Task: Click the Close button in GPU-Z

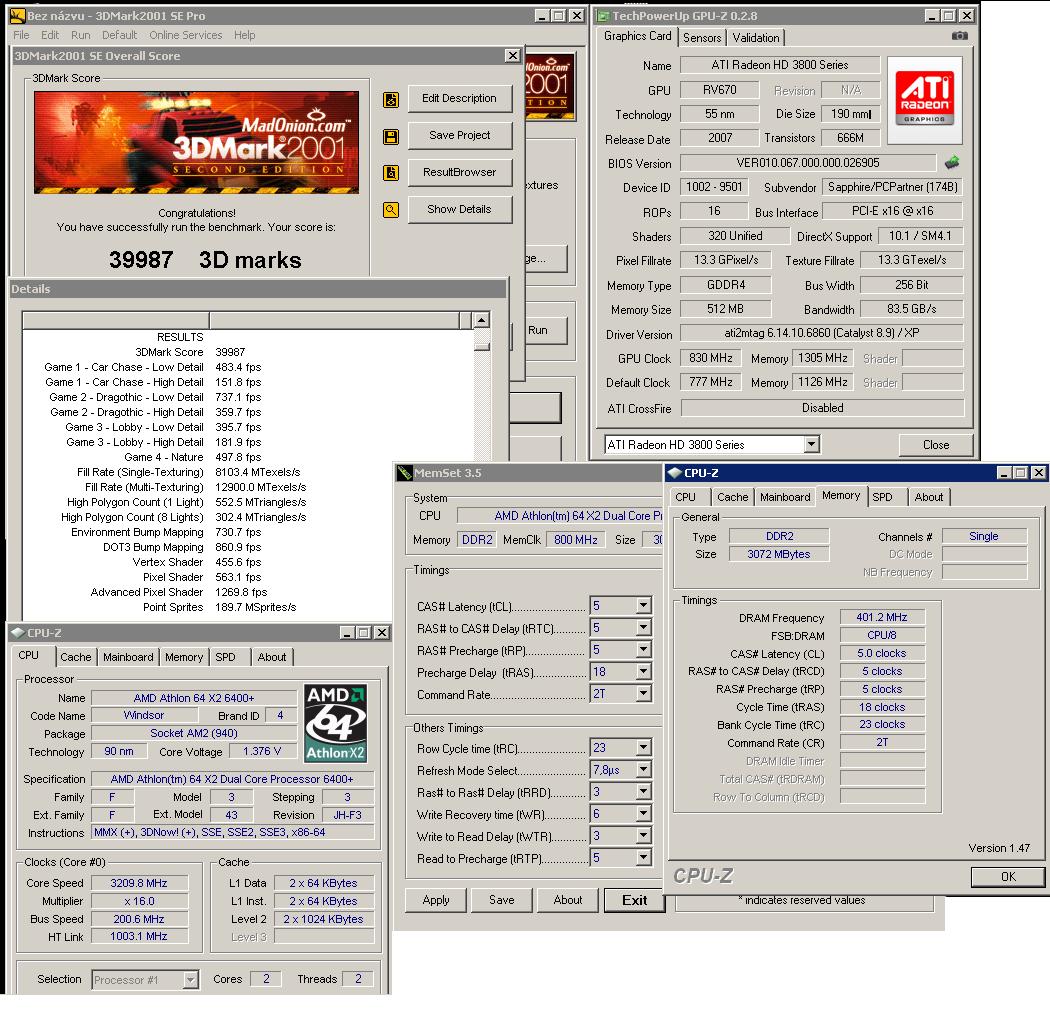Action: [935, 445]
